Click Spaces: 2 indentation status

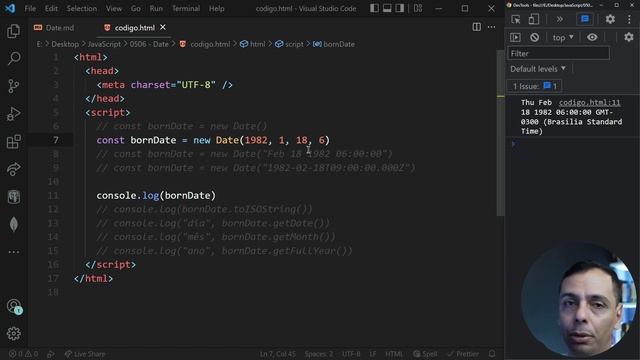click(x=319, y=354)
